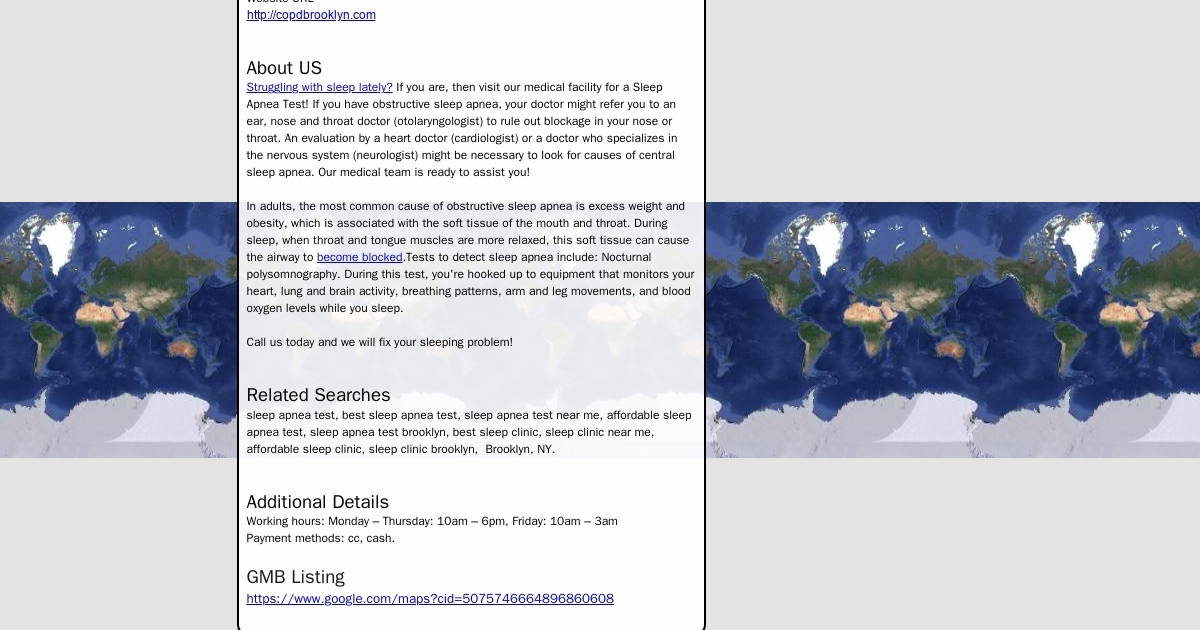Click the 'Struggling with sleep lately?' link

point(319,88)
